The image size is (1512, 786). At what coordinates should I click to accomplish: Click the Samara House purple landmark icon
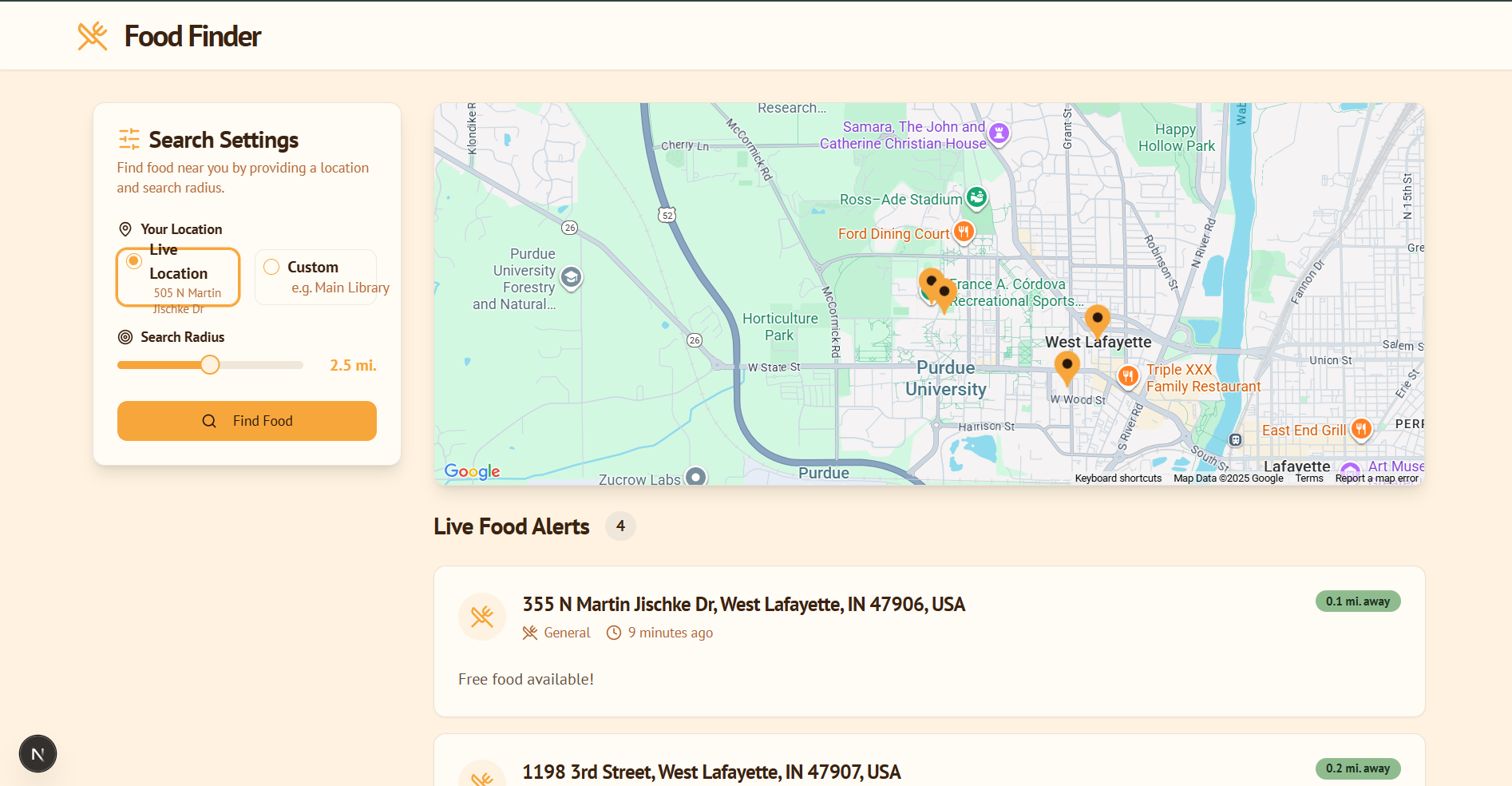click(999, 133)
